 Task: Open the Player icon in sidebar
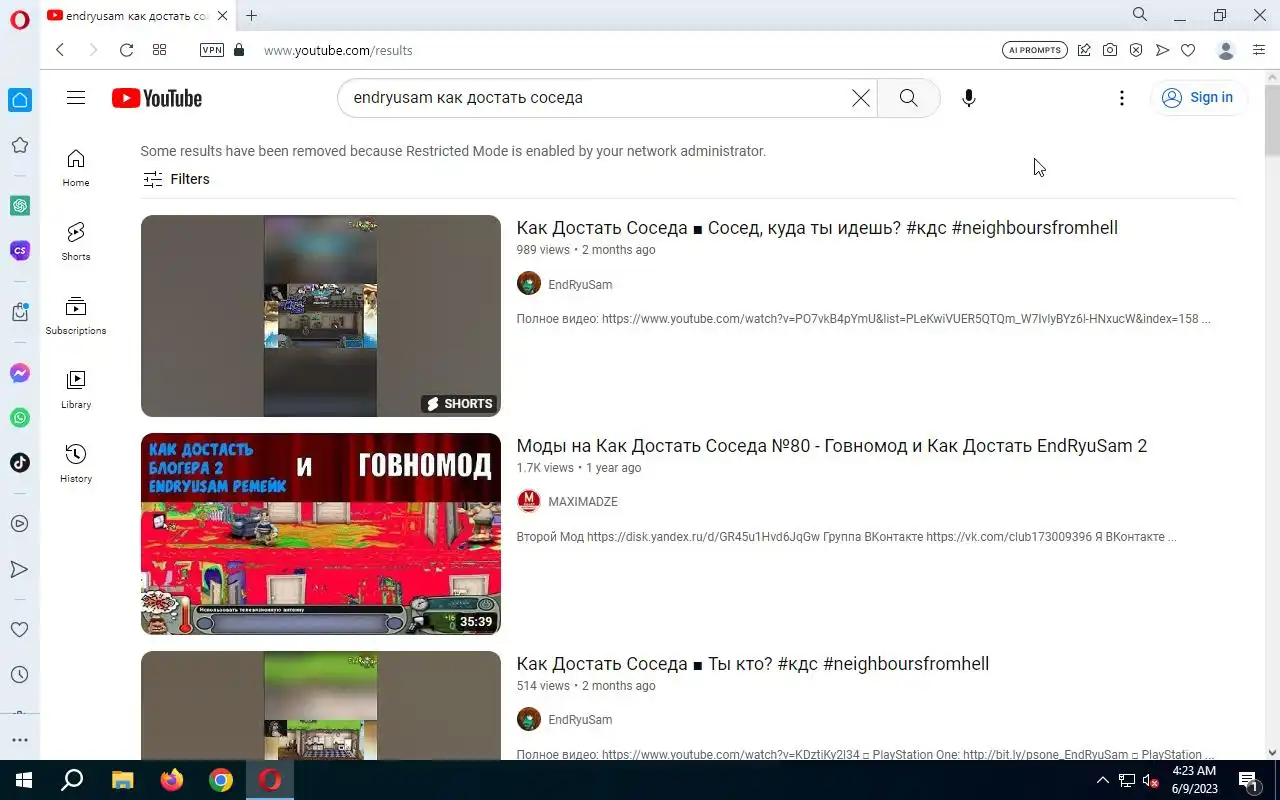pyautogui.click(x=20, y=523)
